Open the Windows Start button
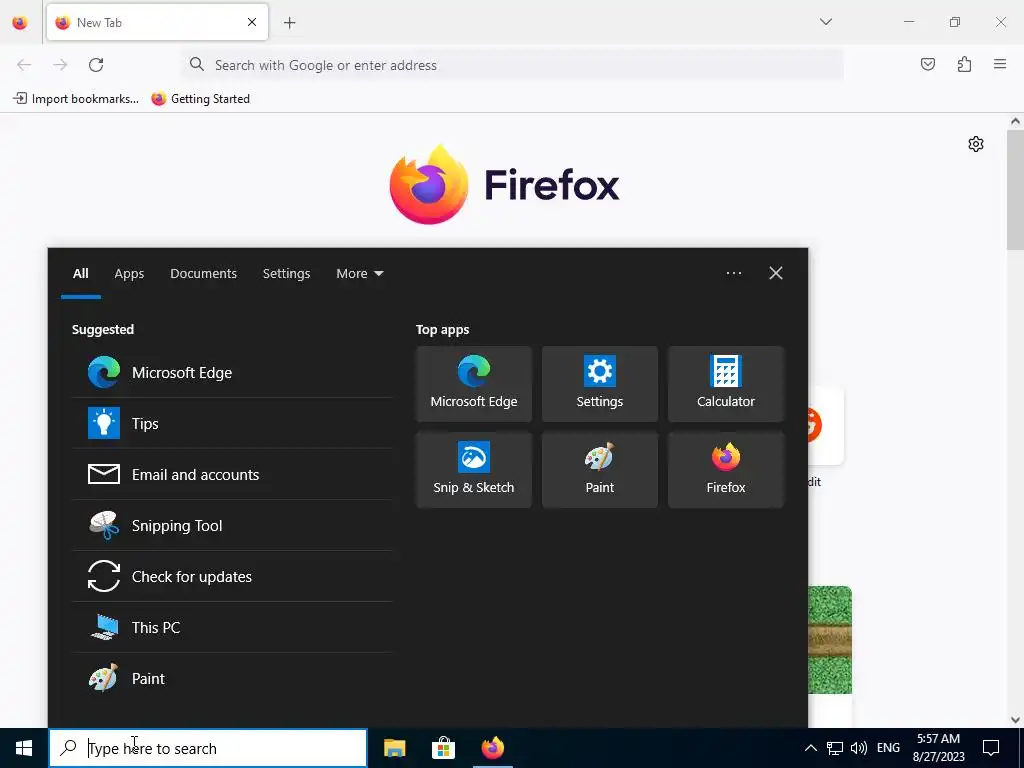Image resolution: width=1024 pixels, height=768 pixels. (24, 748)
